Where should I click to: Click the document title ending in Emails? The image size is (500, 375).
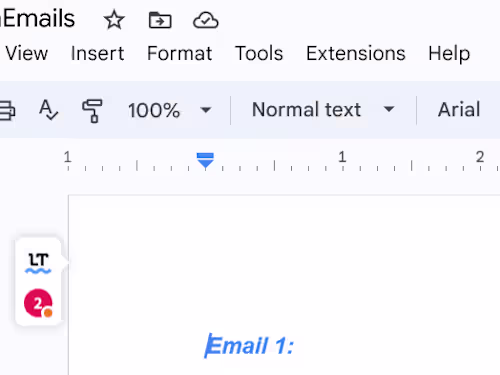tap(37, 19)
